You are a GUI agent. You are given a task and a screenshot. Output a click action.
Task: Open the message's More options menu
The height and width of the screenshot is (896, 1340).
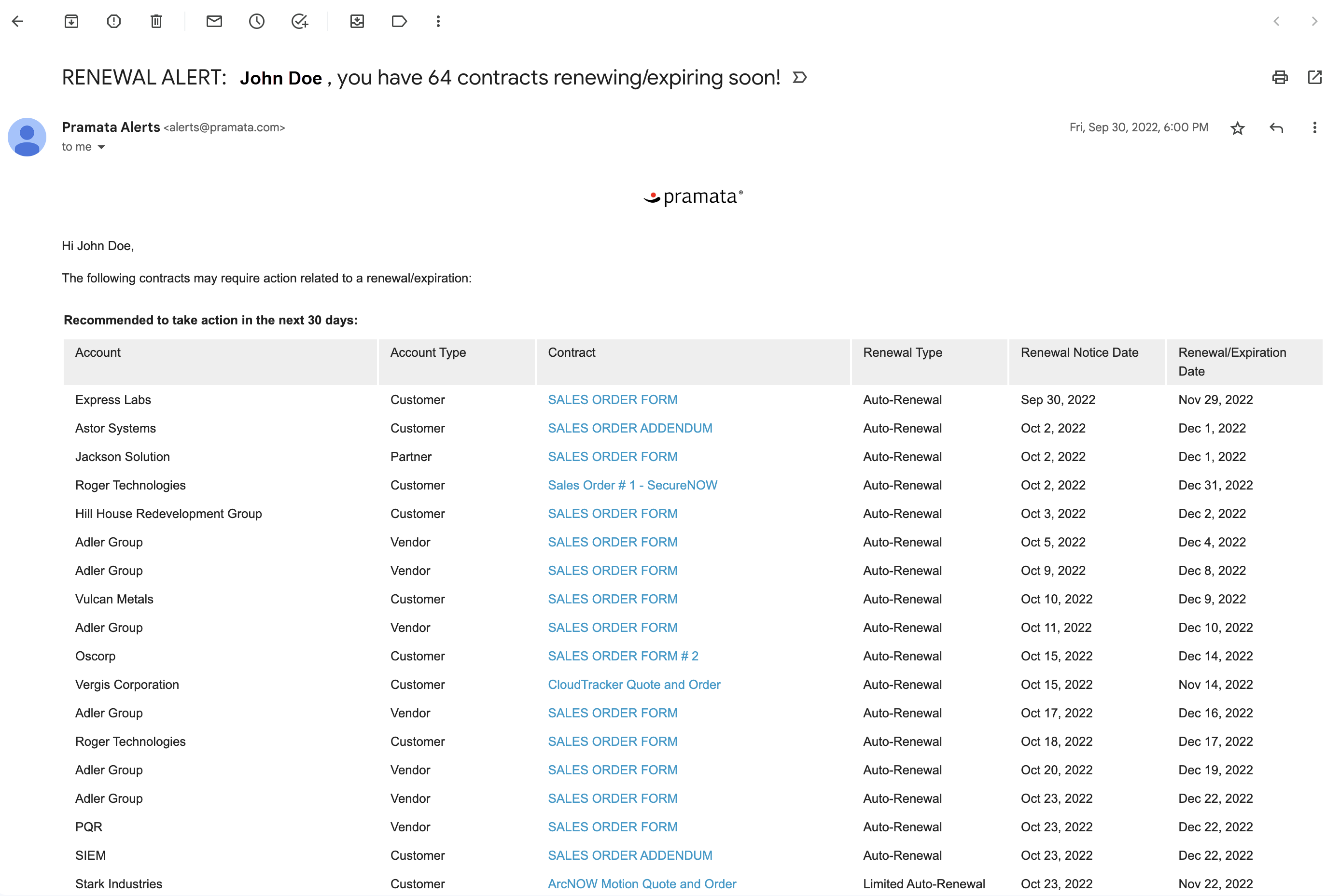[x=1315, y=128]
